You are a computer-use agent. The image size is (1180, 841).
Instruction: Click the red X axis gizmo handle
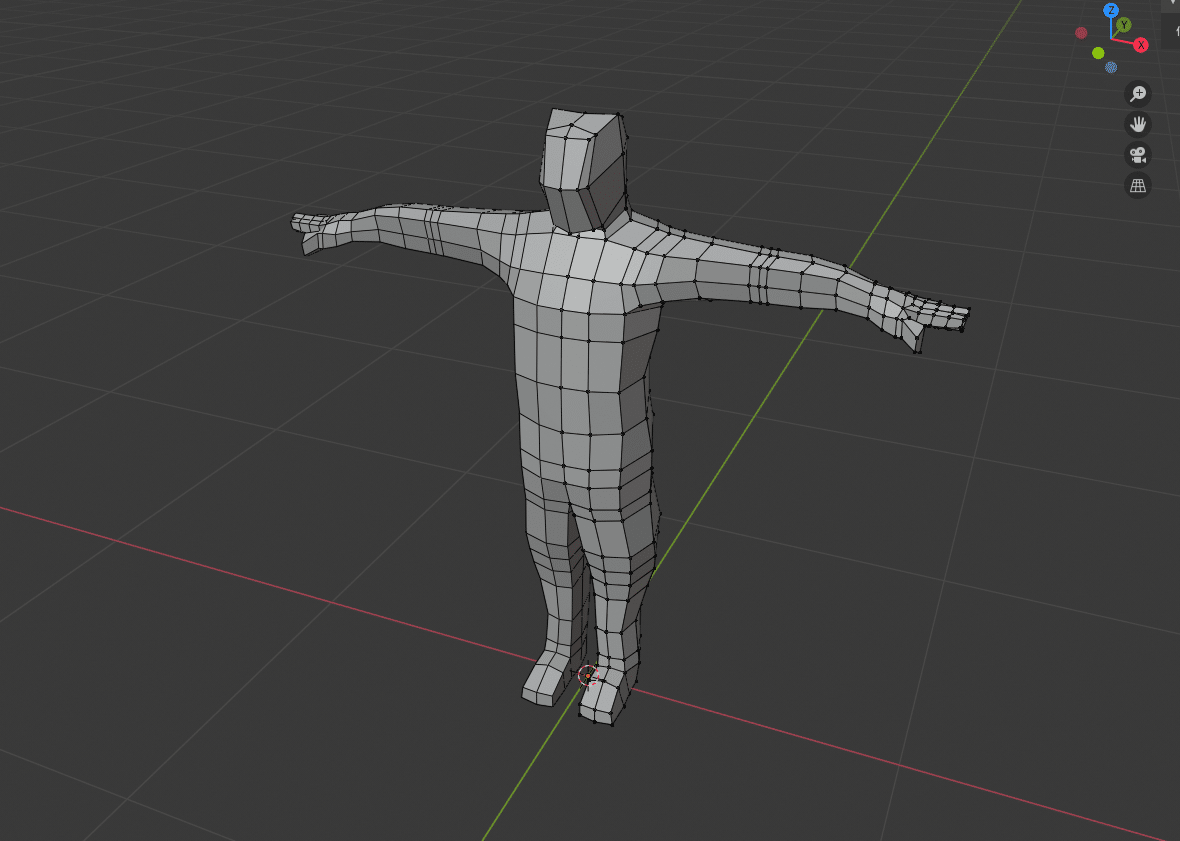tap(1141, 45)
